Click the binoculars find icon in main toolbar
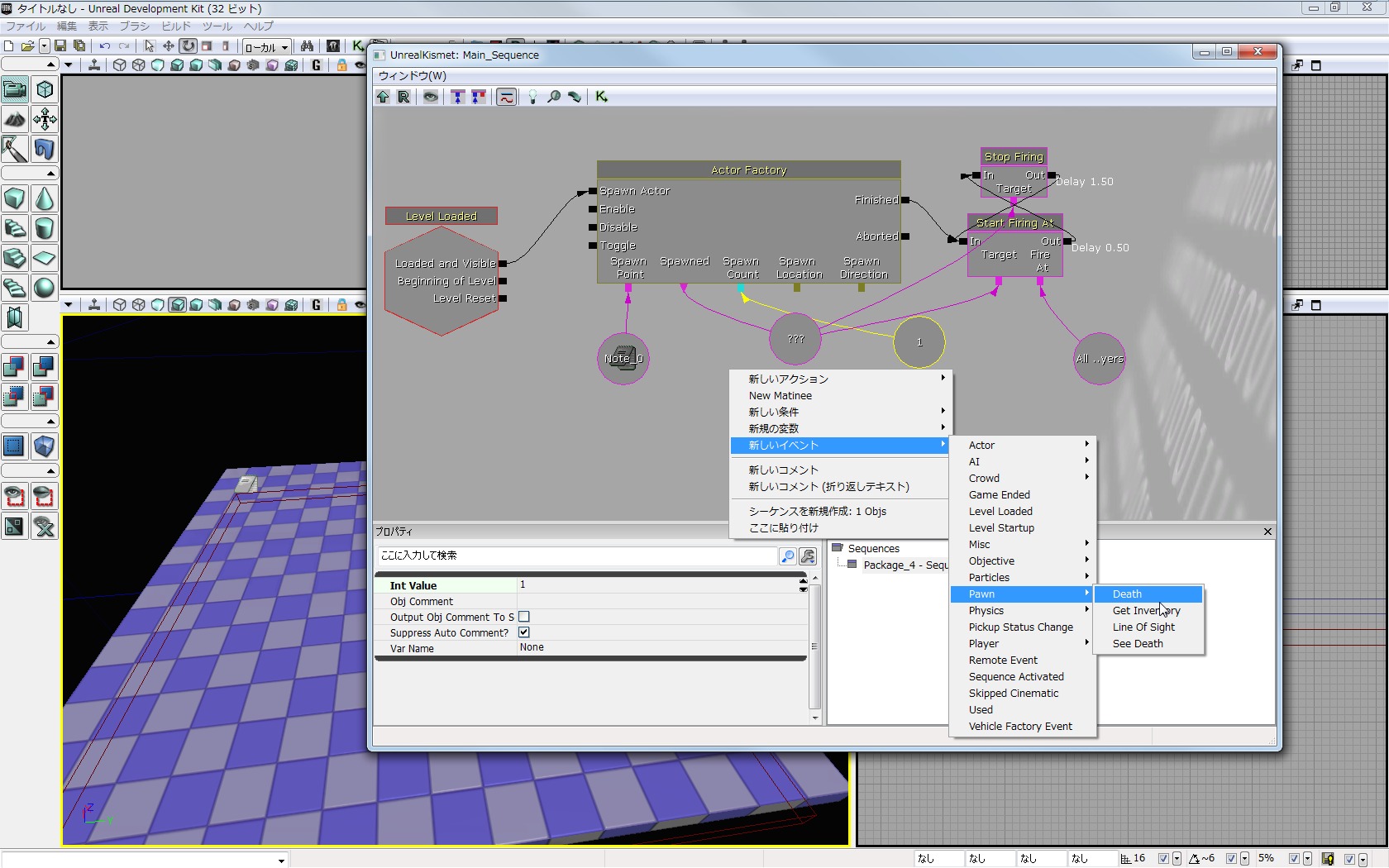The image size is (1389, 868). pos(307,46)
